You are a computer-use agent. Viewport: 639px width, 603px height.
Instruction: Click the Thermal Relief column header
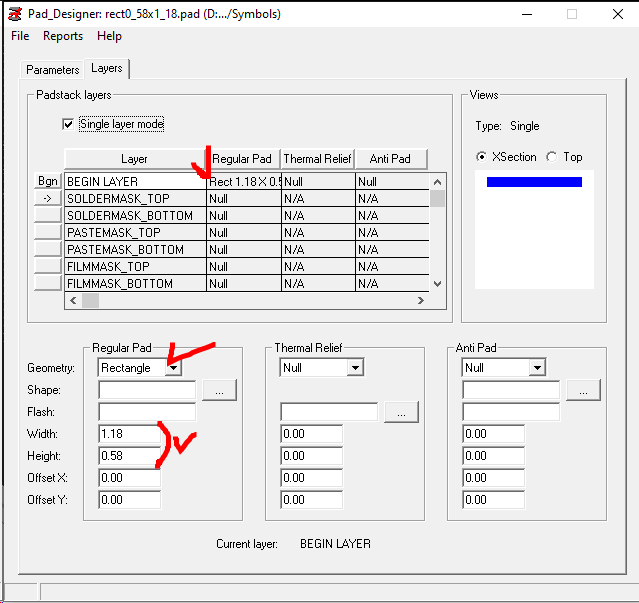(317, 159)
